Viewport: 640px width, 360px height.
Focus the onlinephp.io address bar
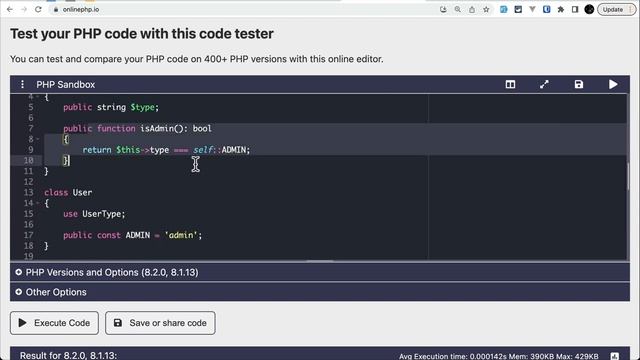pyautogui.click(x=245, y=9)
